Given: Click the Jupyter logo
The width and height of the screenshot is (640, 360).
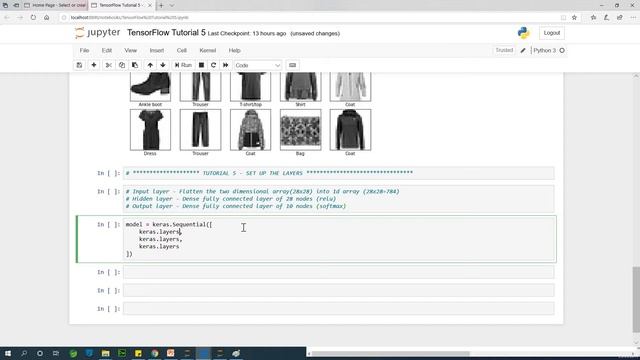Looking at the screenshot, I should pos(98,33).
